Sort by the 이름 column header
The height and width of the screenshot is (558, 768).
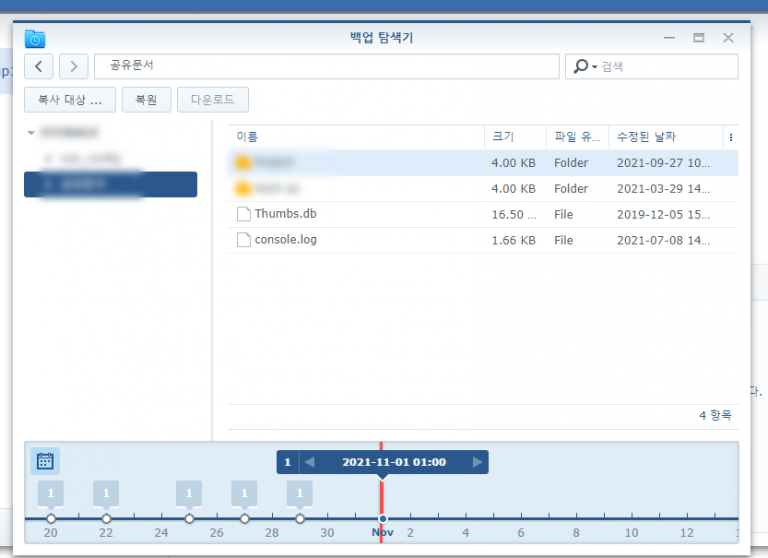coord(356,137)
